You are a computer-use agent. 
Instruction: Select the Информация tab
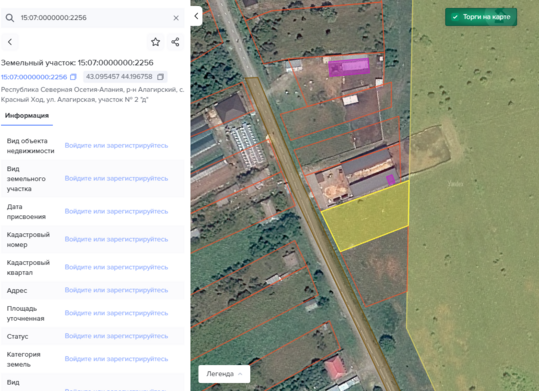(x=27, y=116)
